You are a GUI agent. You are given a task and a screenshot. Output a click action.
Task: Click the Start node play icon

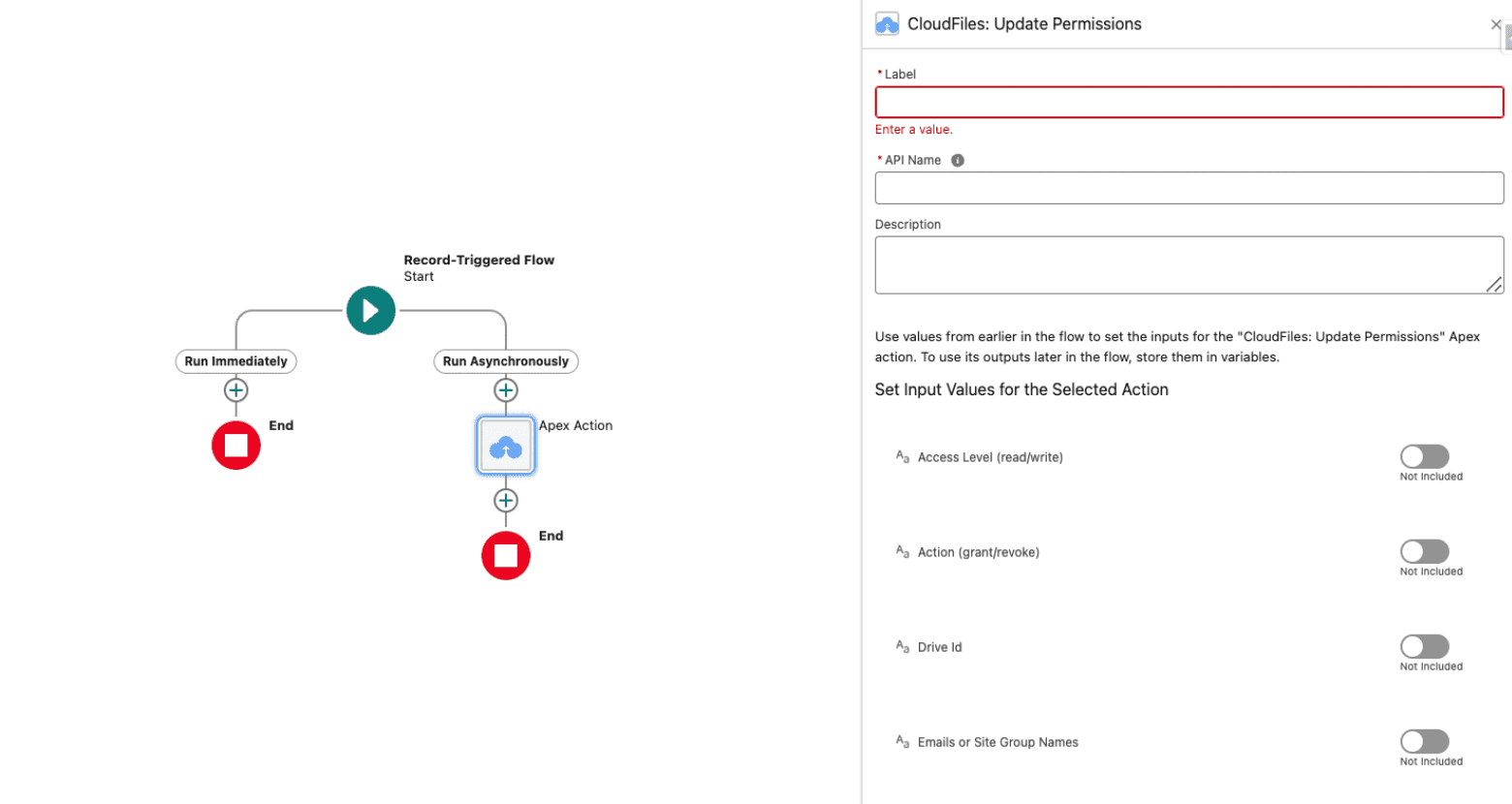(370, 310)
